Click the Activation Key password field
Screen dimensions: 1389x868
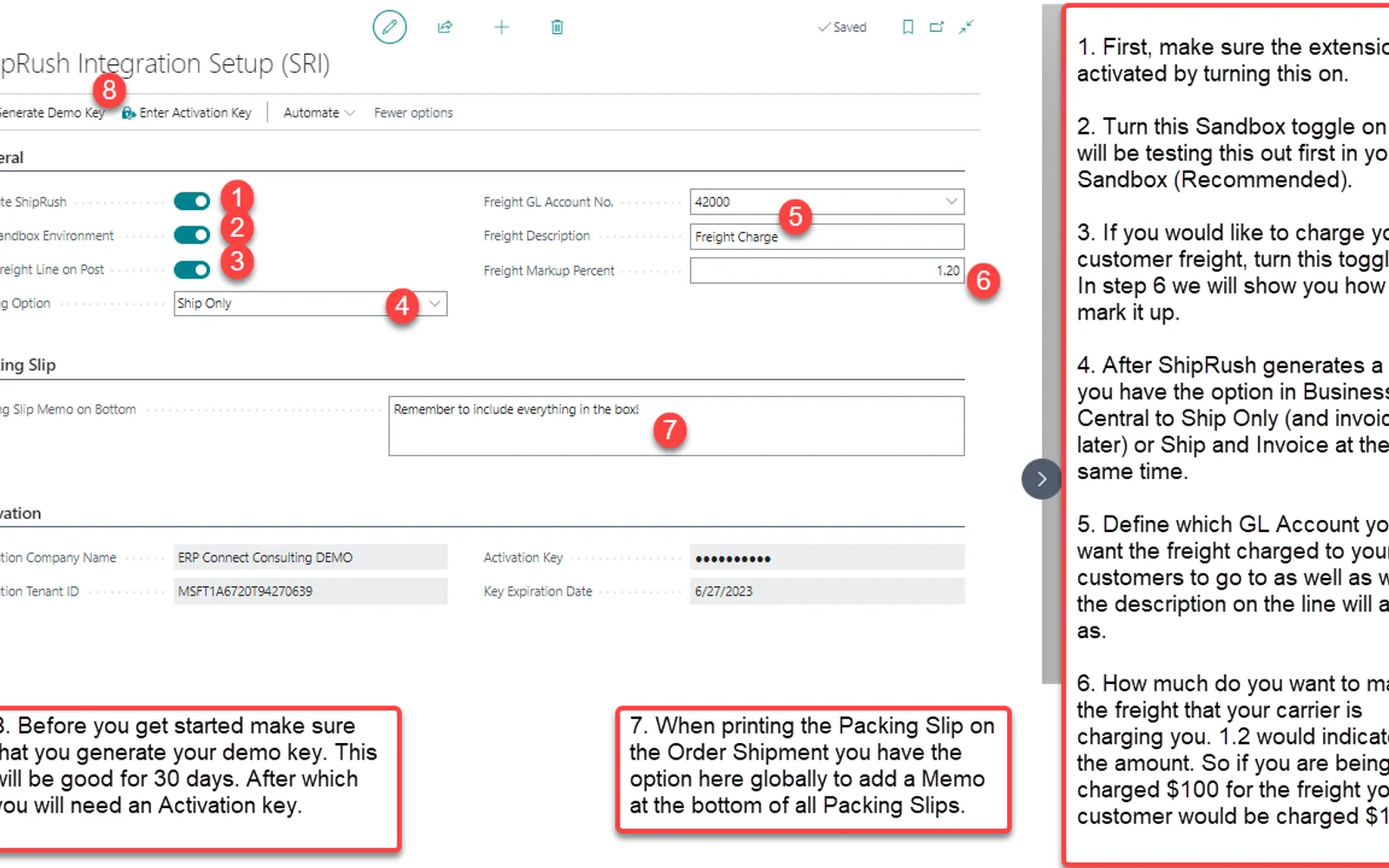(827, 557)
